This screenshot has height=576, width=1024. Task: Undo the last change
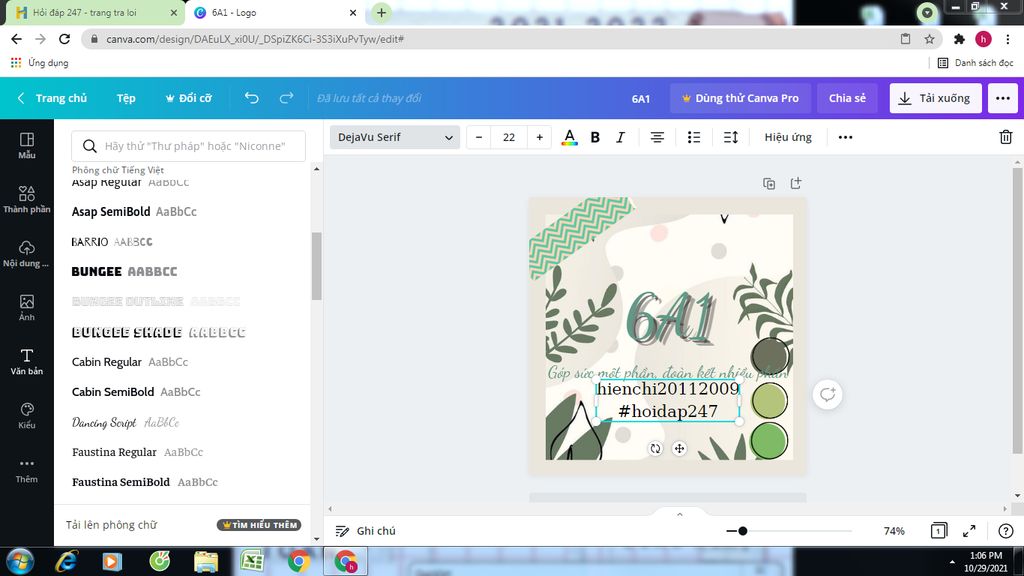(x=251, y=98)
